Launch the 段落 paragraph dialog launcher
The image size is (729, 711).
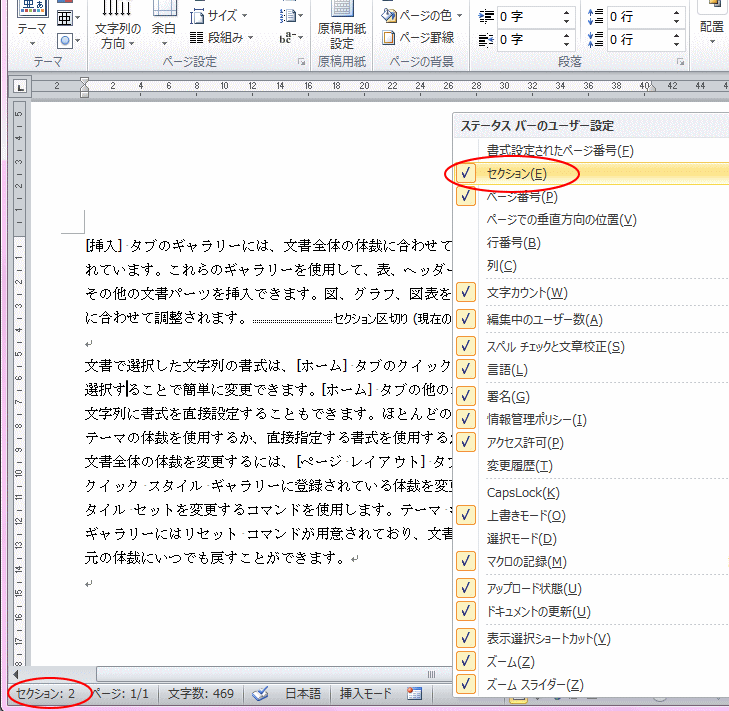(681, 62)
